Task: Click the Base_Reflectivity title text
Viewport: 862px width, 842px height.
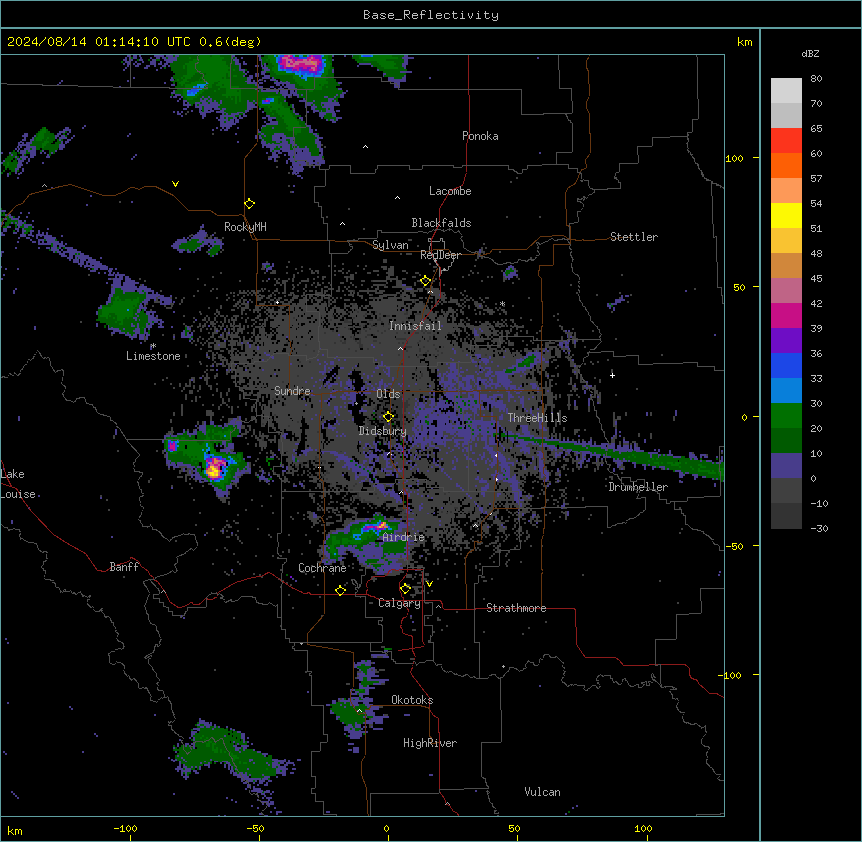Action: 430,15
